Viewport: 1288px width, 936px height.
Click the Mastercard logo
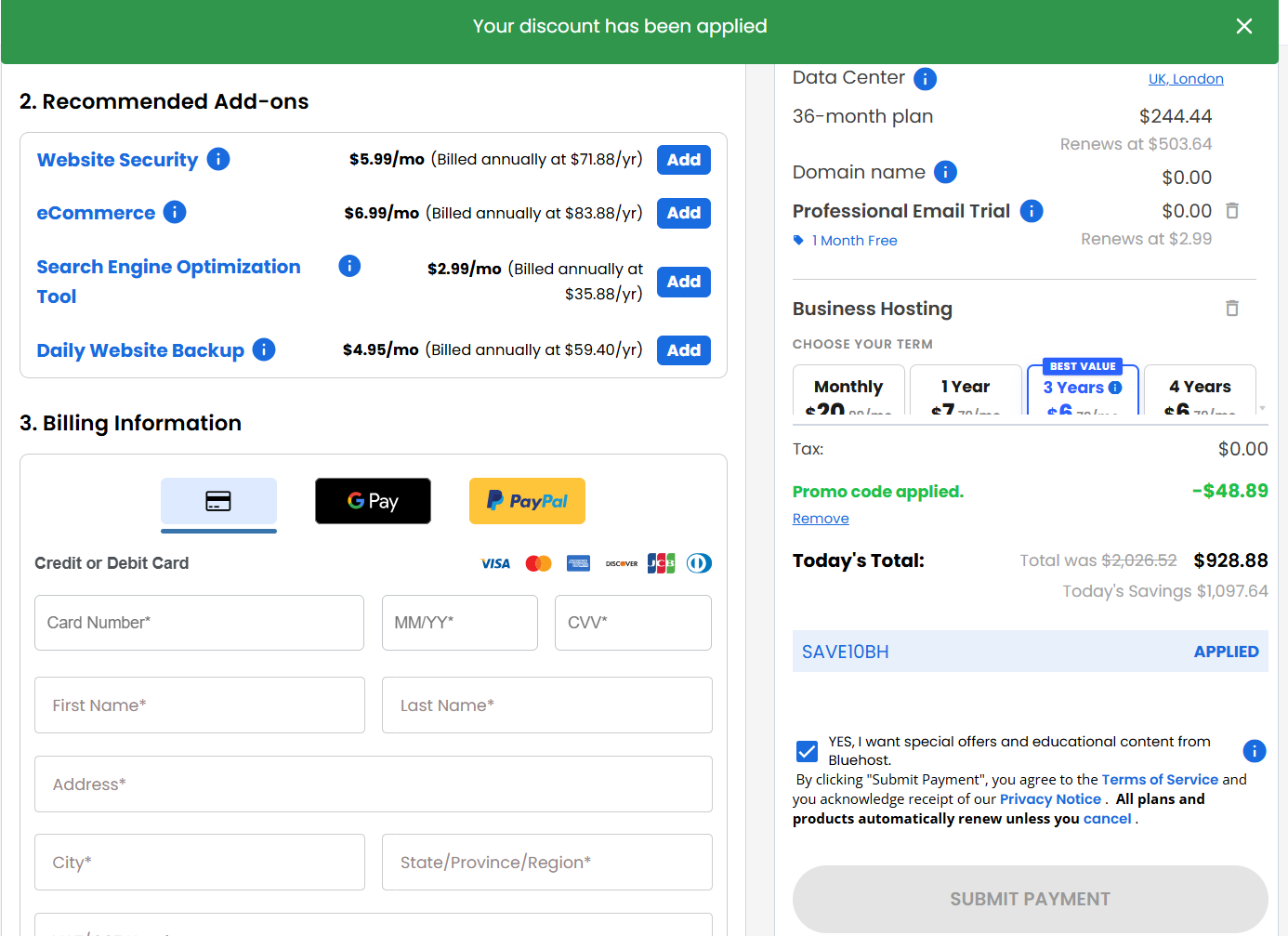[x=538, y=563]
